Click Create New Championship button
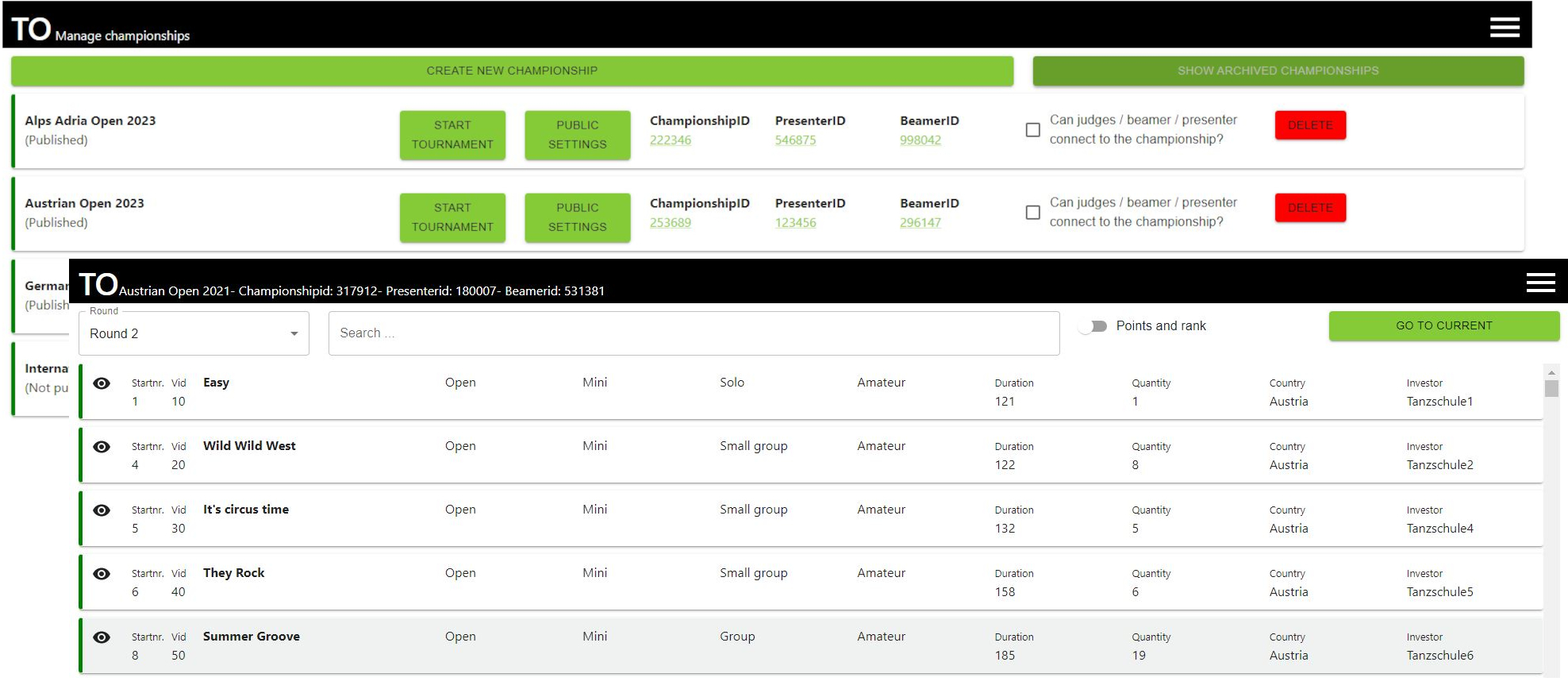1568x685 pixels. point(512,71)
